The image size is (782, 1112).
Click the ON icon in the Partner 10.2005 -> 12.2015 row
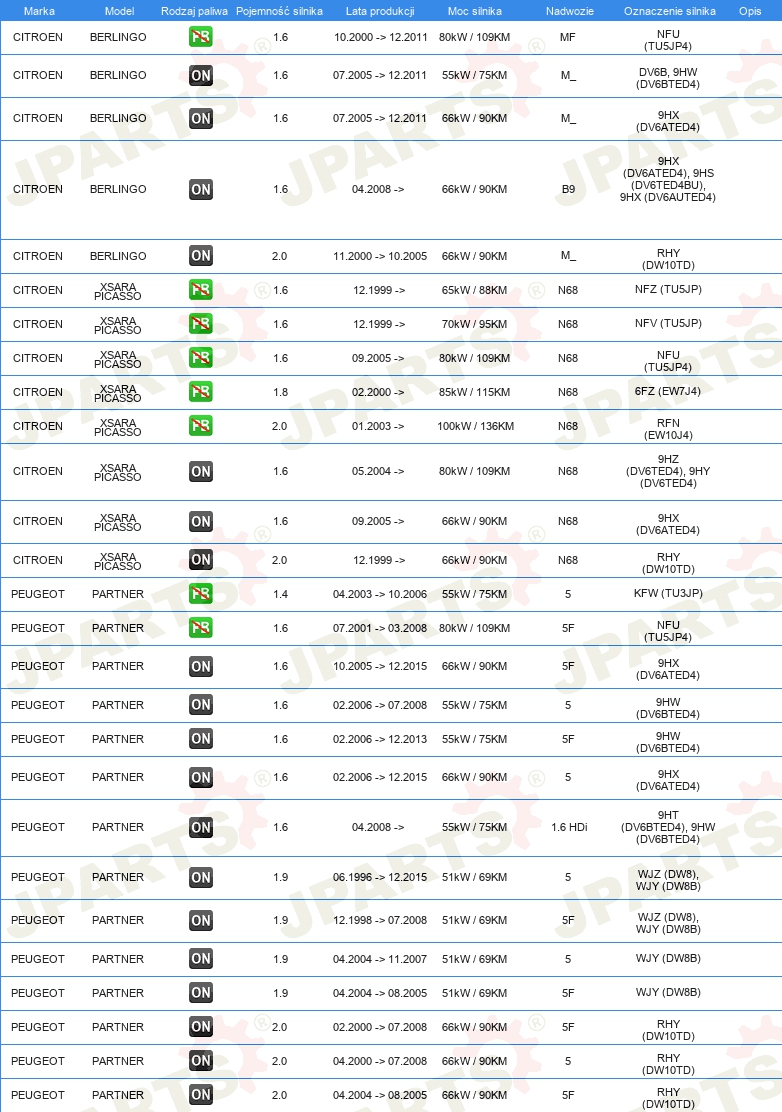pos(201,667)
